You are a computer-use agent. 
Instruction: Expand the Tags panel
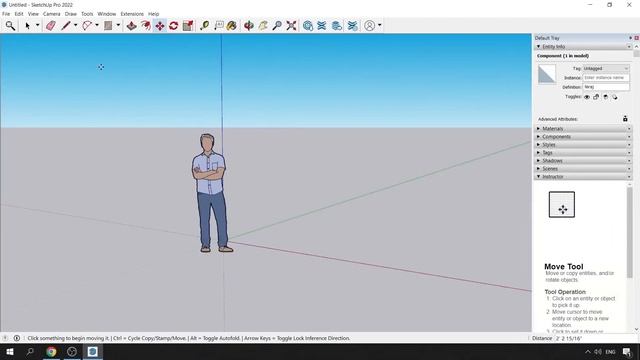583,153
